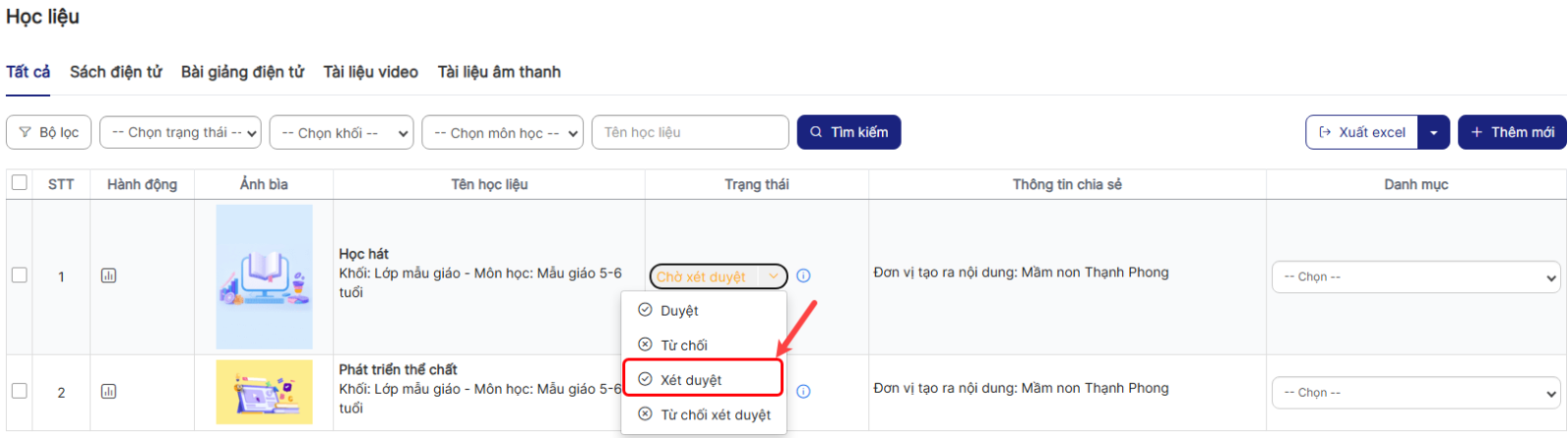Check the checkbox for row 2

(x=20, y=391)
